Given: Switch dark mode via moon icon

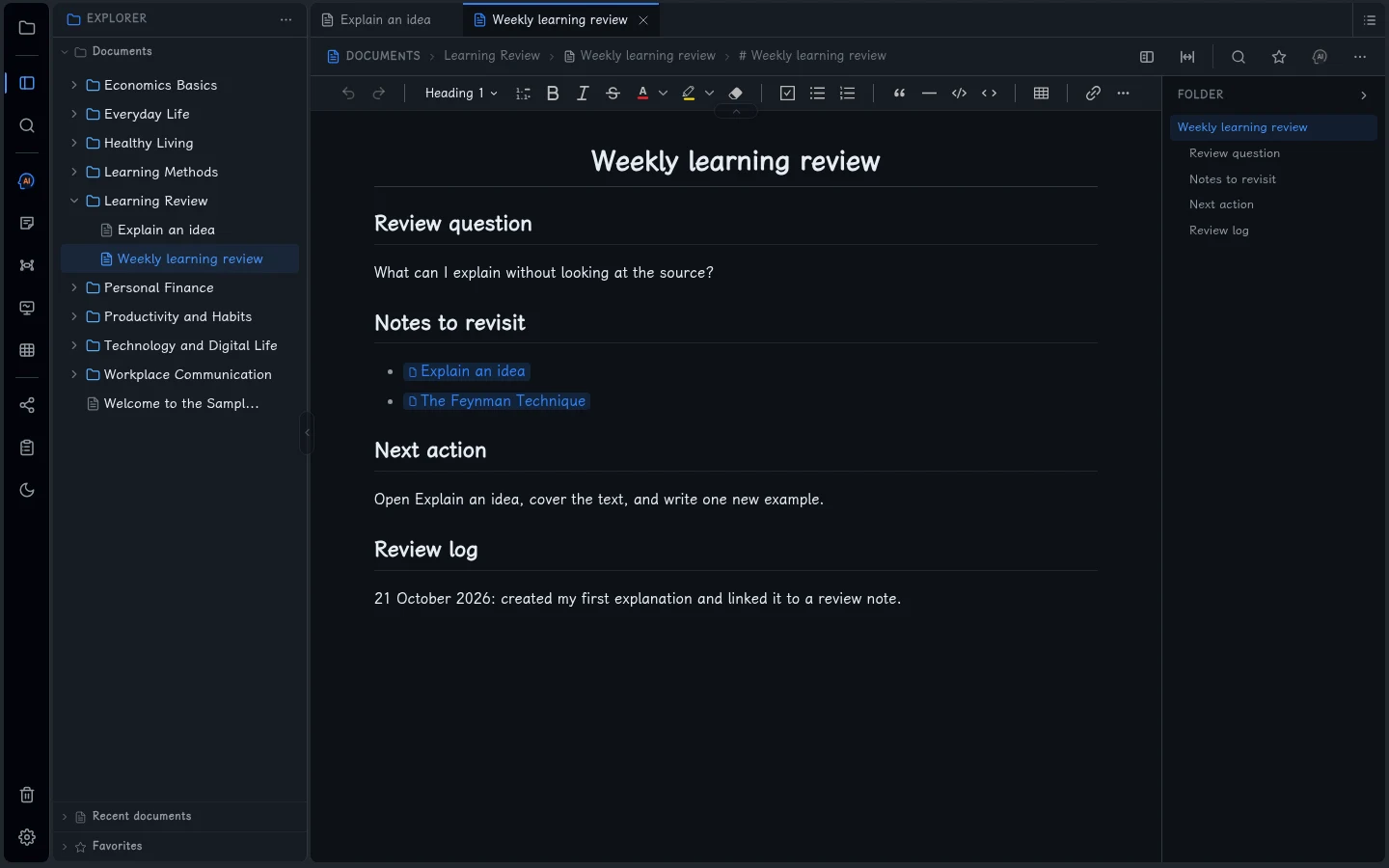Looking at the screenshot, I should click(x=27, y=490).
